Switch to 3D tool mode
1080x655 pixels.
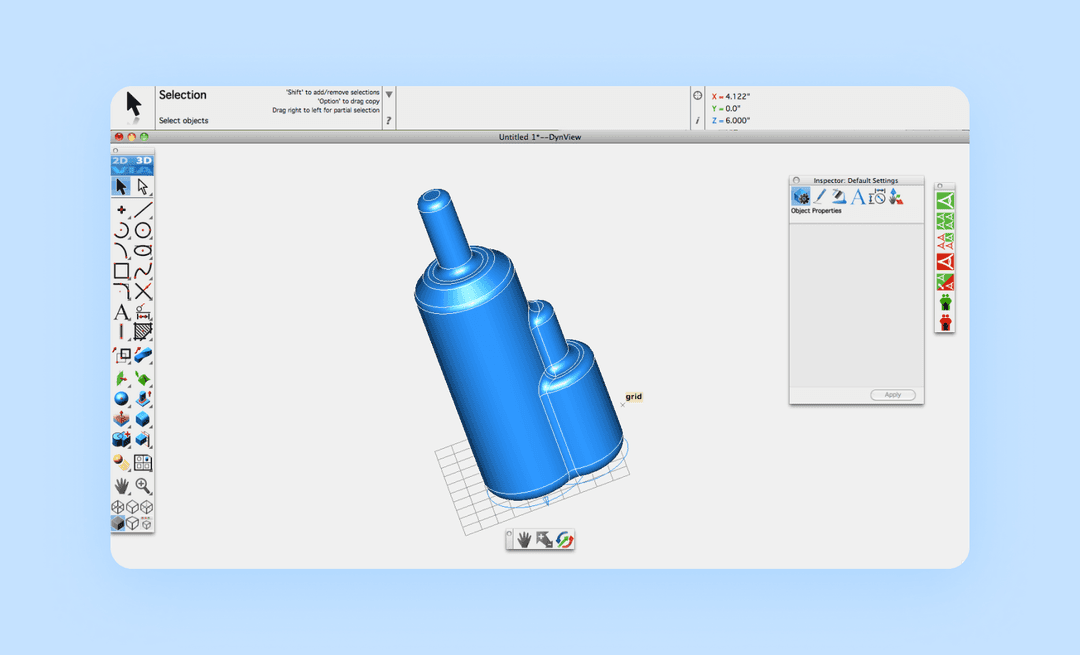[143, 160]
